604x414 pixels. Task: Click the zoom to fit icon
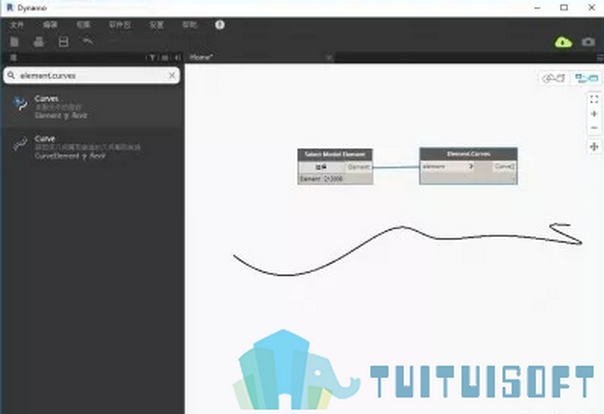[x=594, y=99]
